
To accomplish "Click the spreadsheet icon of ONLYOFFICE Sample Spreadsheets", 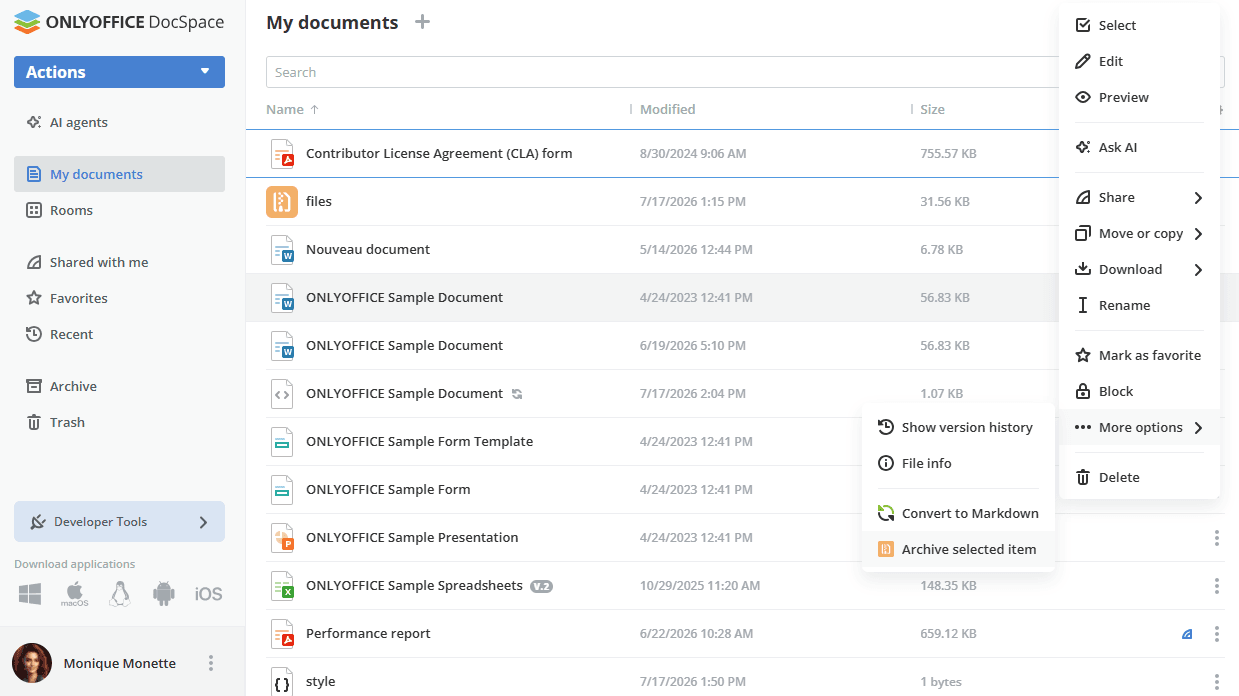I will (282, 586).
